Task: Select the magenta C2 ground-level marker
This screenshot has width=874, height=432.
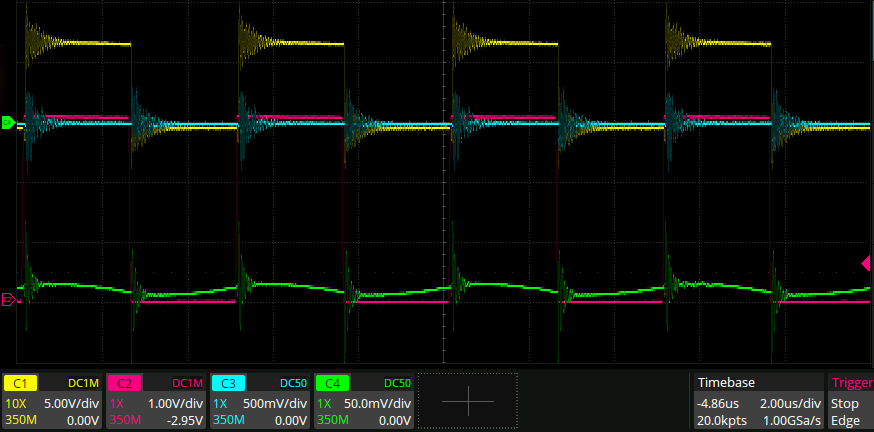Action: [x=7, y=299]
